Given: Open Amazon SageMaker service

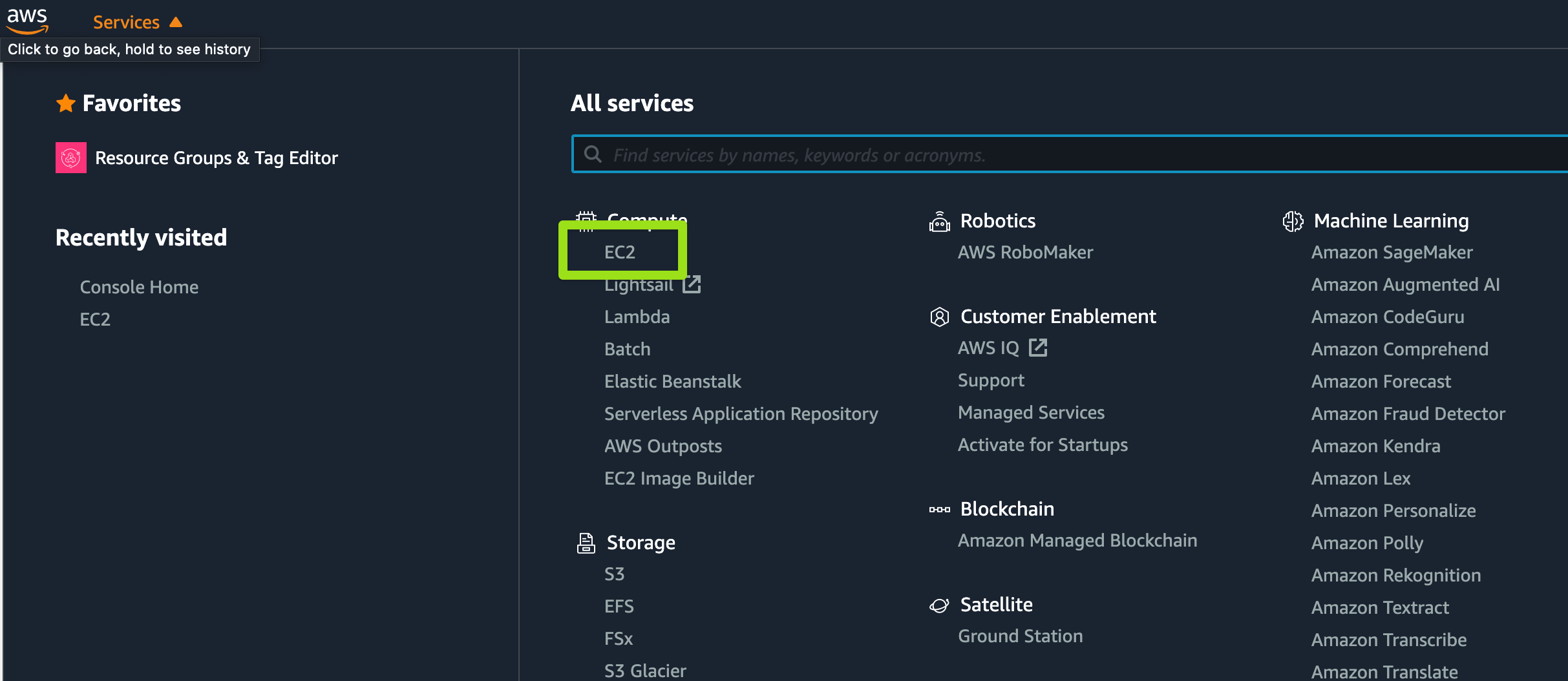Looking at the screenshot, I should (1392, 252).
